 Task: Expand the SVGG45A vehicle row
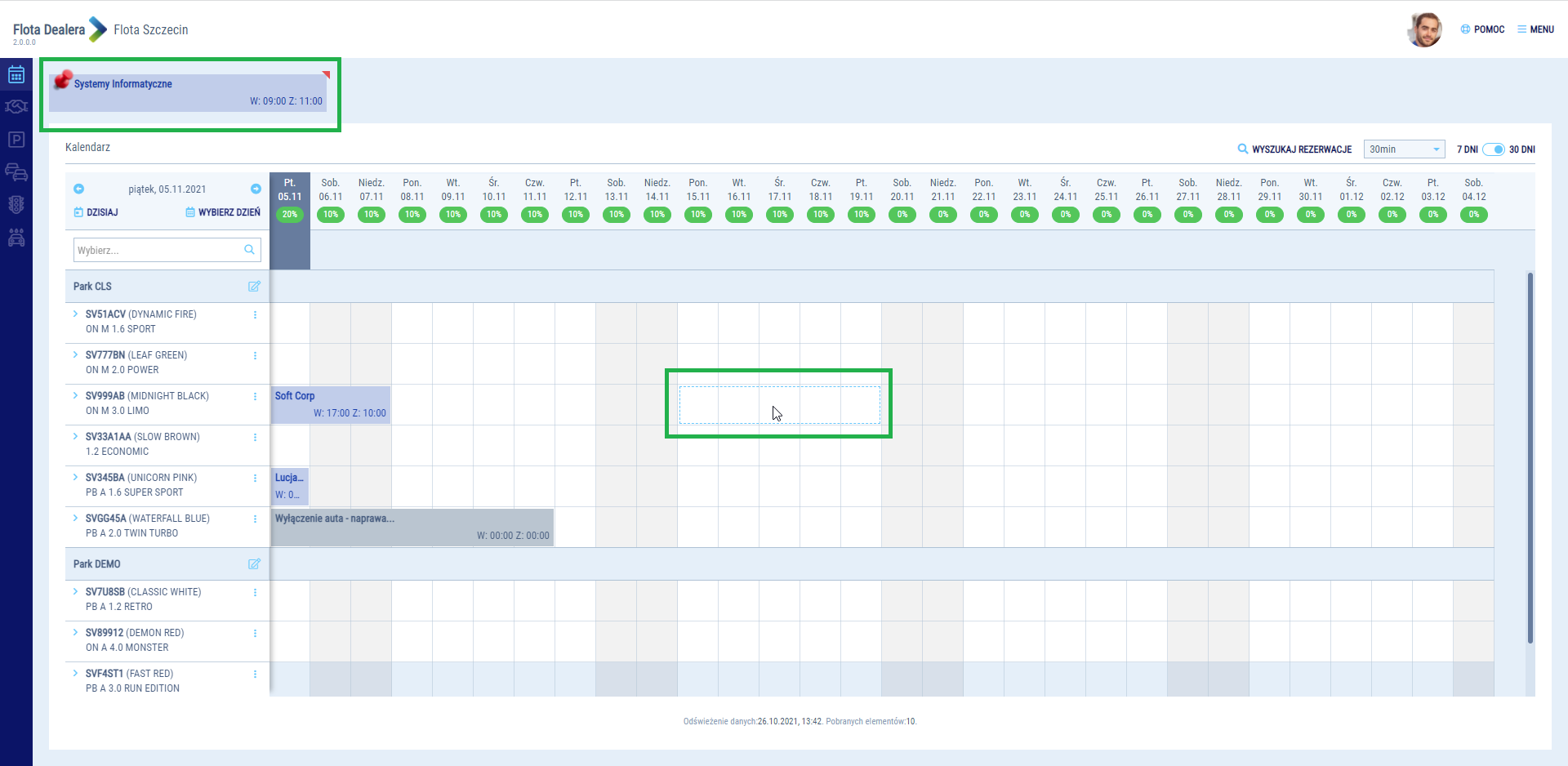75,518
